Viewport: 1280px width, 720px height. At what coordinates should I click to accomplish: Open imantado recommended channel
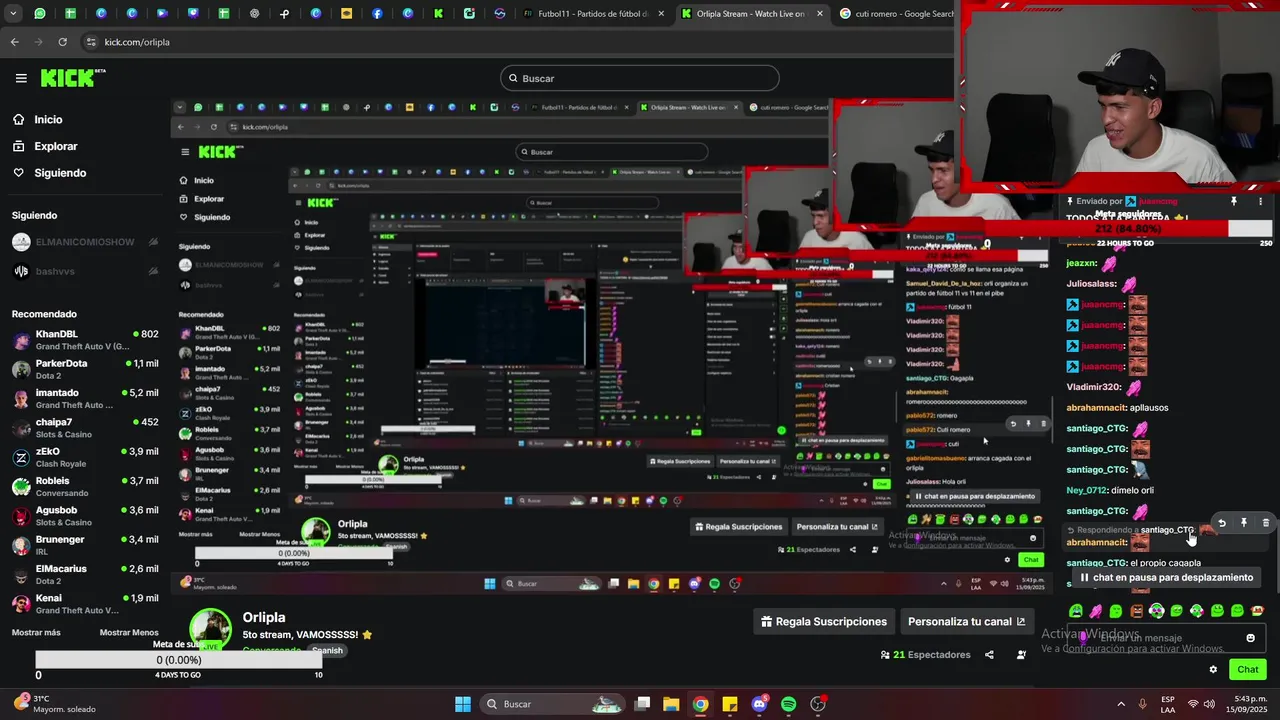pos(85,398)
